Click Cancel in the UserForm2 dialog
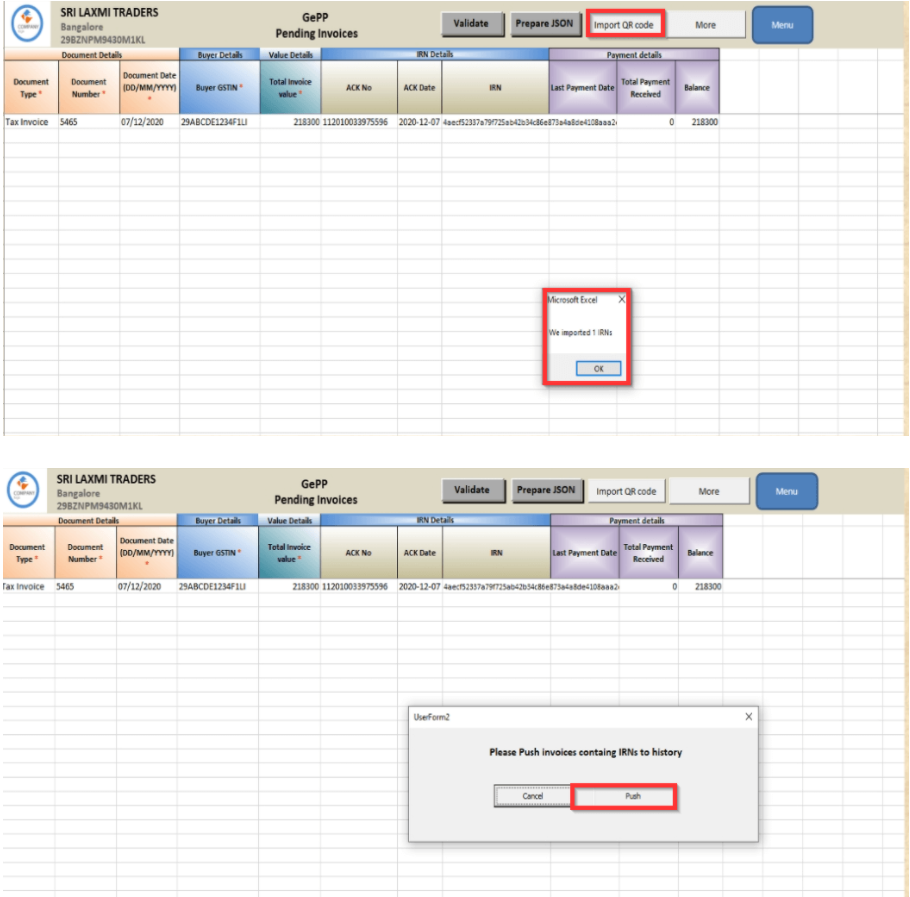The width and height of the screenshot is (910, 897). [x=533, y=796]
